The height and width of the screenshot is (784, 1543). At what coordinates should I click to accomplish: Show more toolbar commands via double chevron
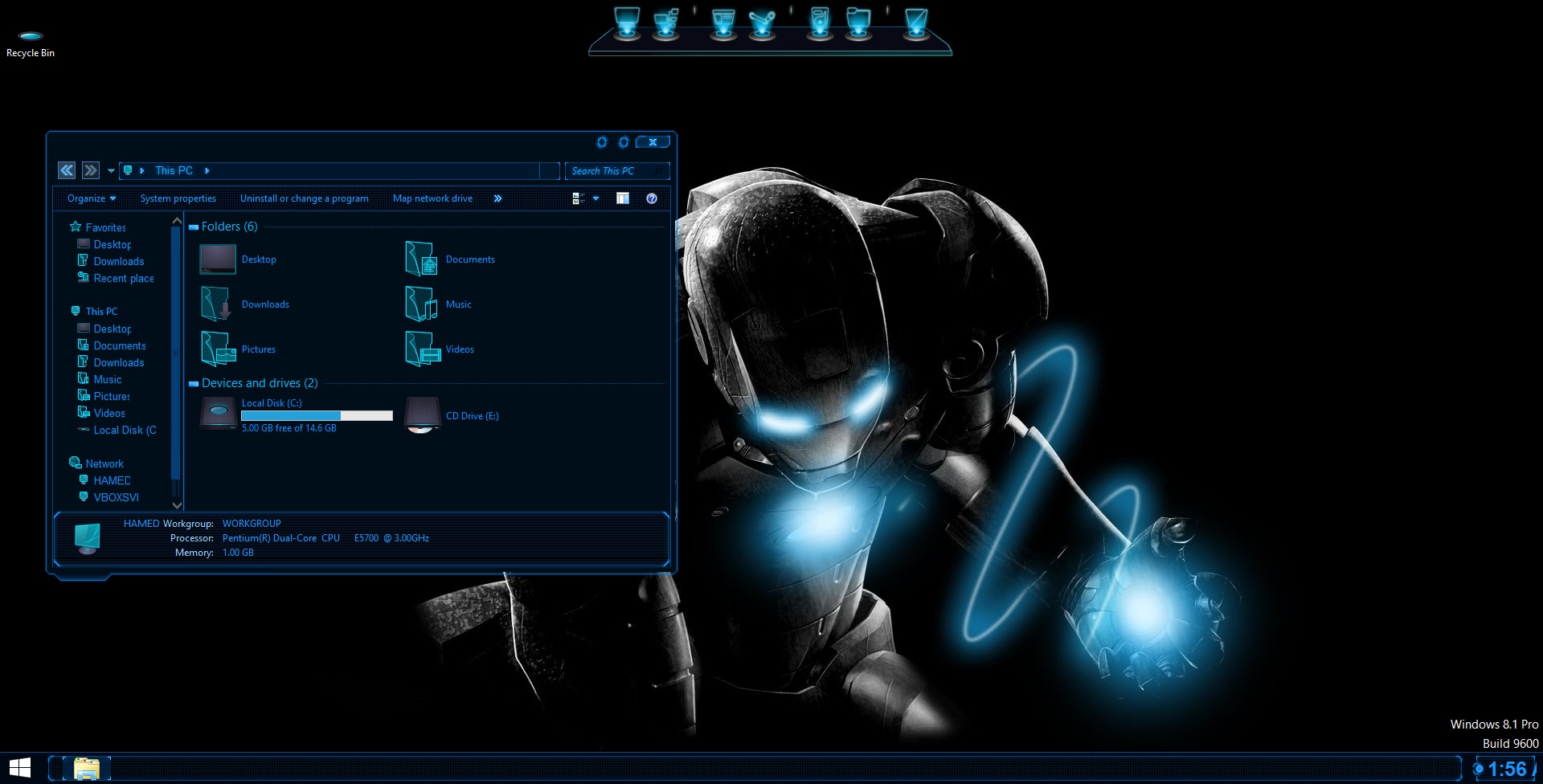coord(497,198)
